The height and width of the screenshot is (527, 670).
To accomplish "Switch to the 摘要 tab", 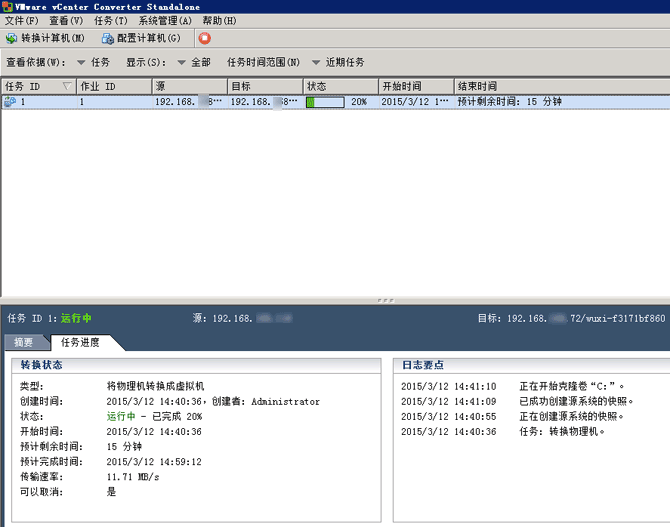I will click(x=24, y=342).
